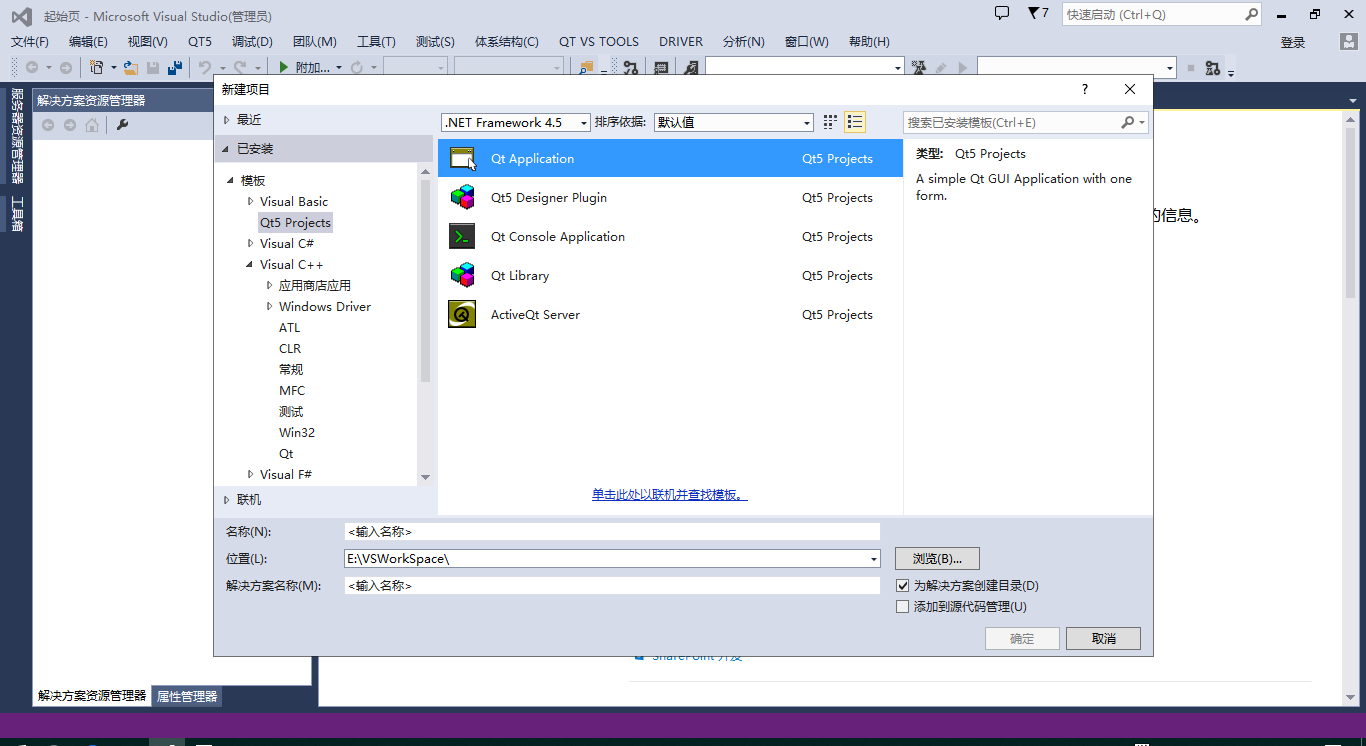
Task: Open the 排序依据 默认值 dropdown
Action: tap(808, 121)
